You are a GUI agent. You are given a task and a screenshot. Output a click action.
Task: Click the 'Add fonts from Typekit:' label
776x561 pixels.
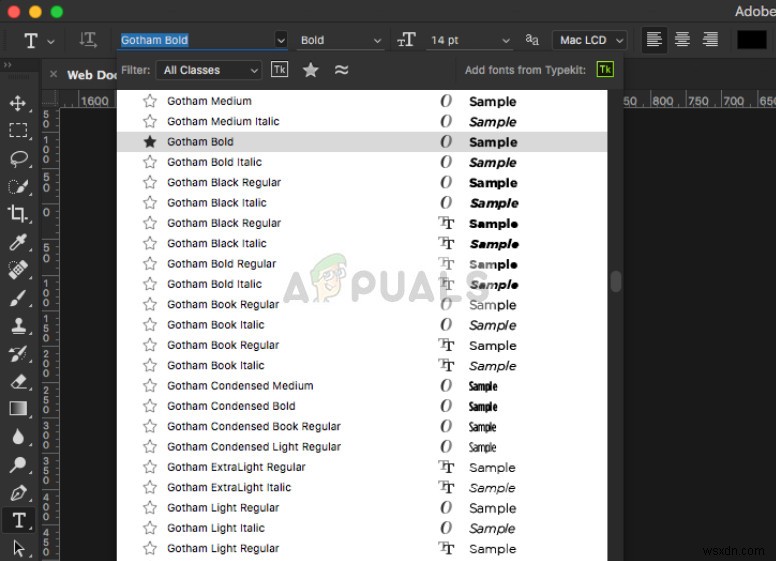point(525,70)
